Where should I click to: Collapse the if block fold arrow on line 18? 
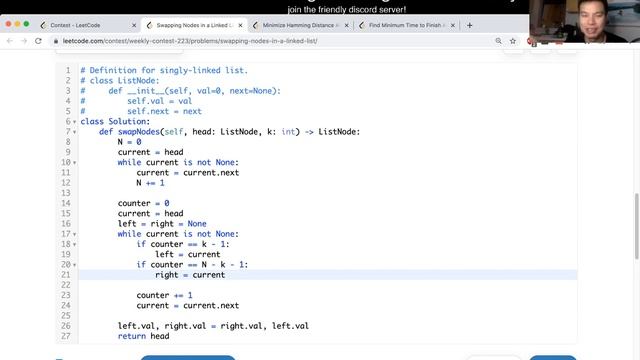click(74, 244)
